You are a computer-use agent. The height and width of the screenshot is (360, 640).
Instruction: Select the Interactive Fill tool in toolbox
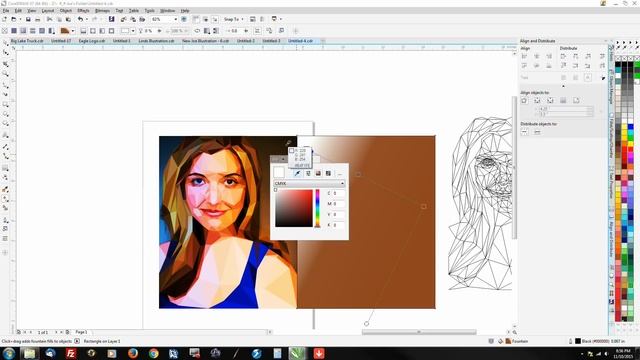[5, 199]
